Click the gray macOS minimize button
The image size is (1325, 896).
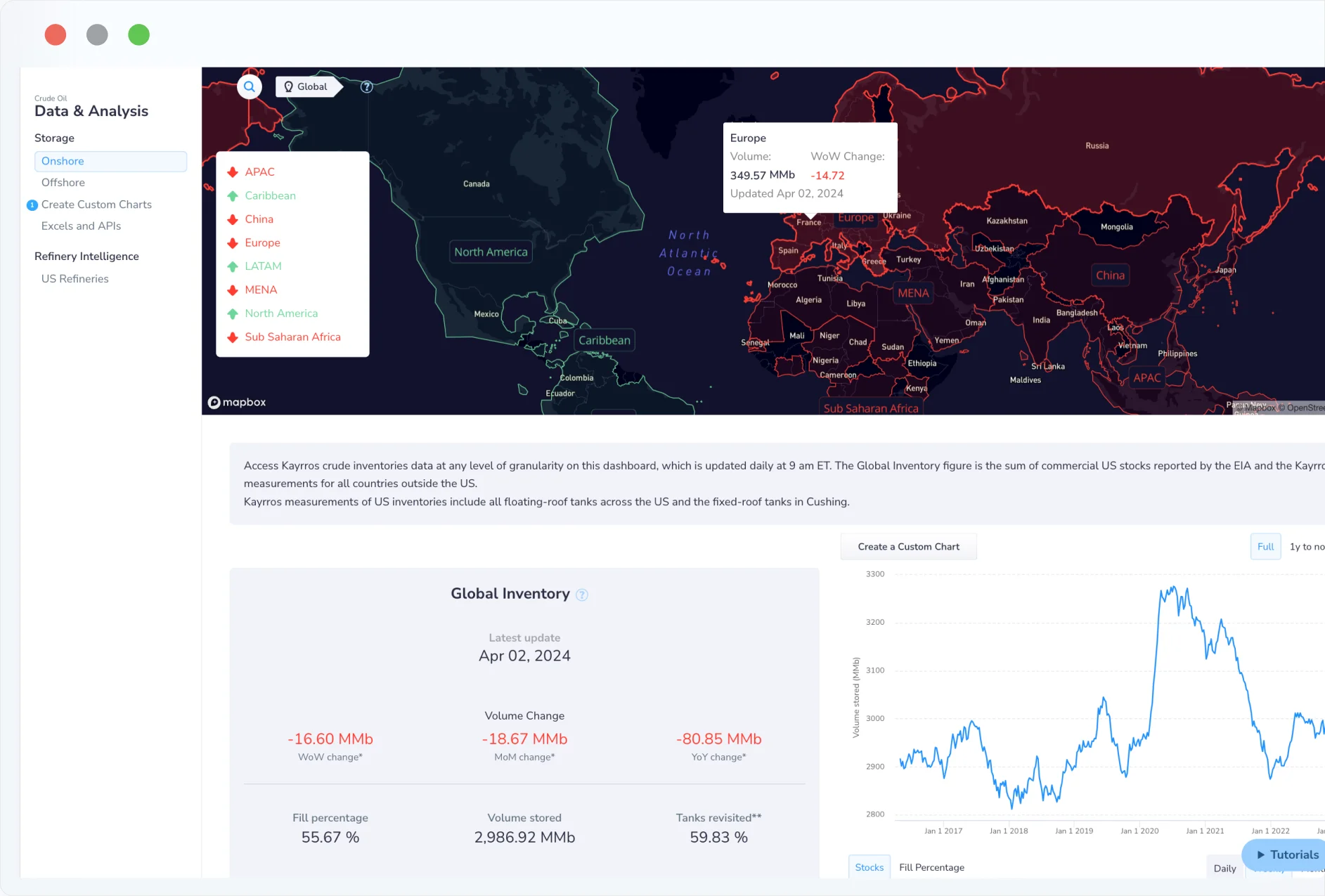(97, 34)
